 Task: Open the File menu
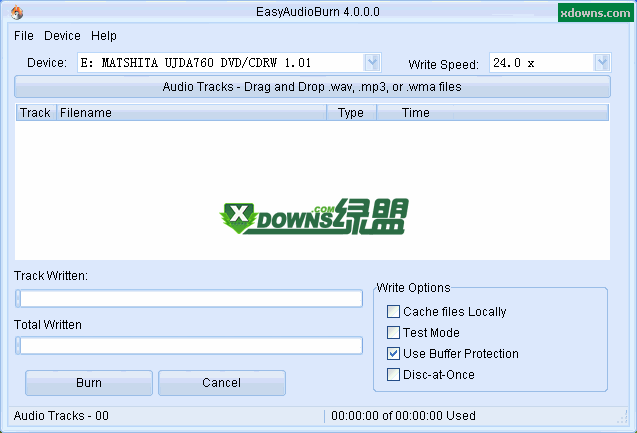24,36
